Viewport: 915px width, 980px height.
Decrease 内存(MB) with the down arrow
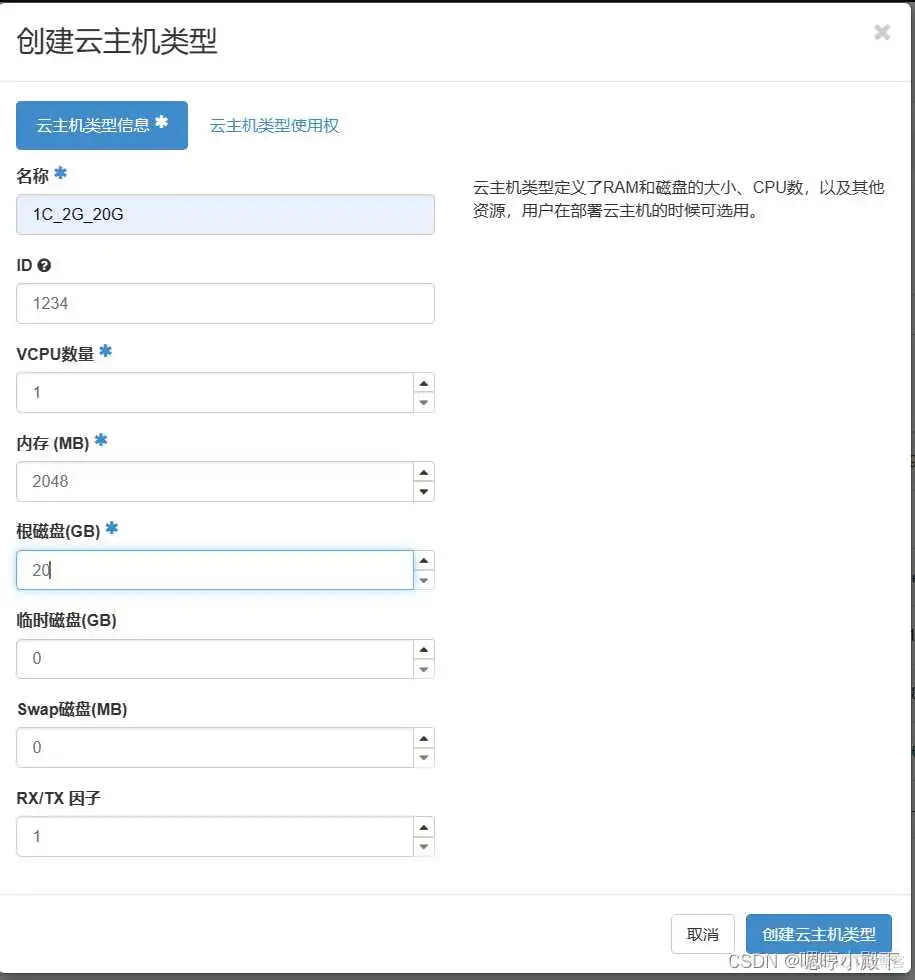pos(423,491)
